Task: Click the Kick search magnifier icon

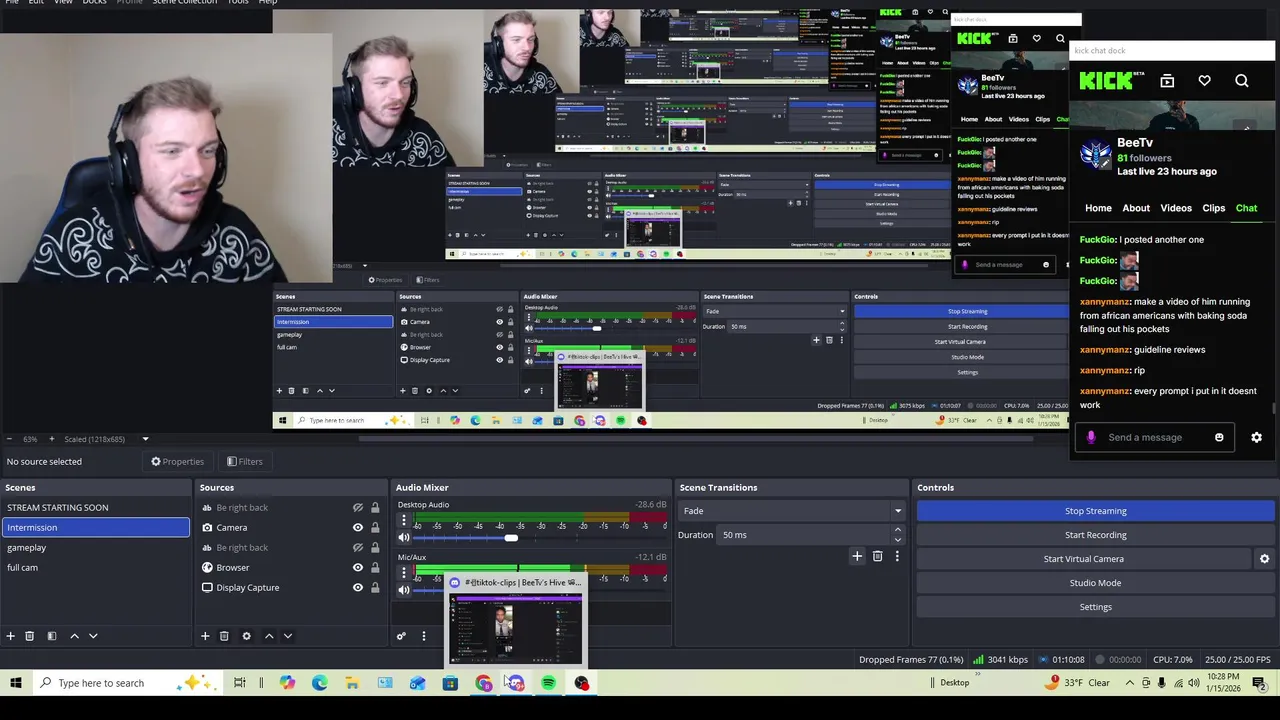Action: point(1242,81)
